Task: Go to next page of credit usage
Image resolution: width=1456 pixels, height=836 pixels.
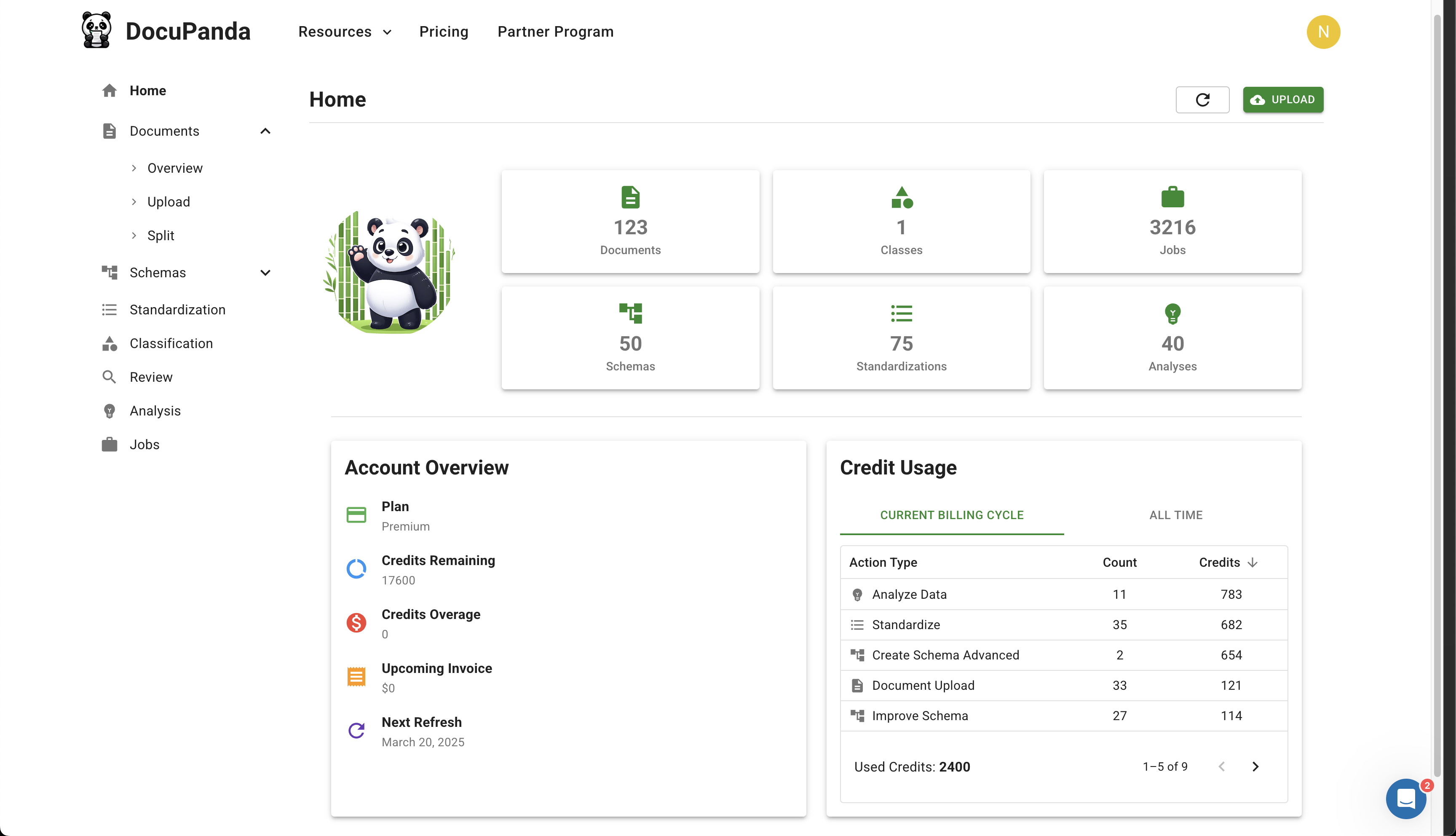Action: click(x=1255, y=766)
